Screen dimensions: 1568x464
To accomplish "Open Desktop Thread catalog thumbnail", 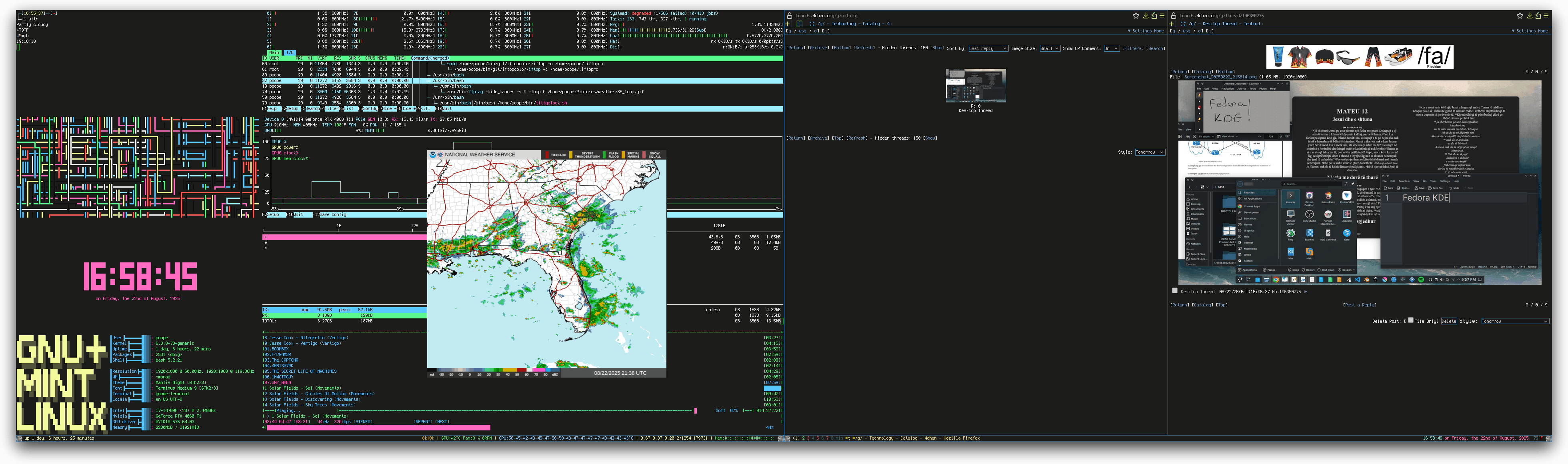I will pyautogui.click(x=975, y=85).
